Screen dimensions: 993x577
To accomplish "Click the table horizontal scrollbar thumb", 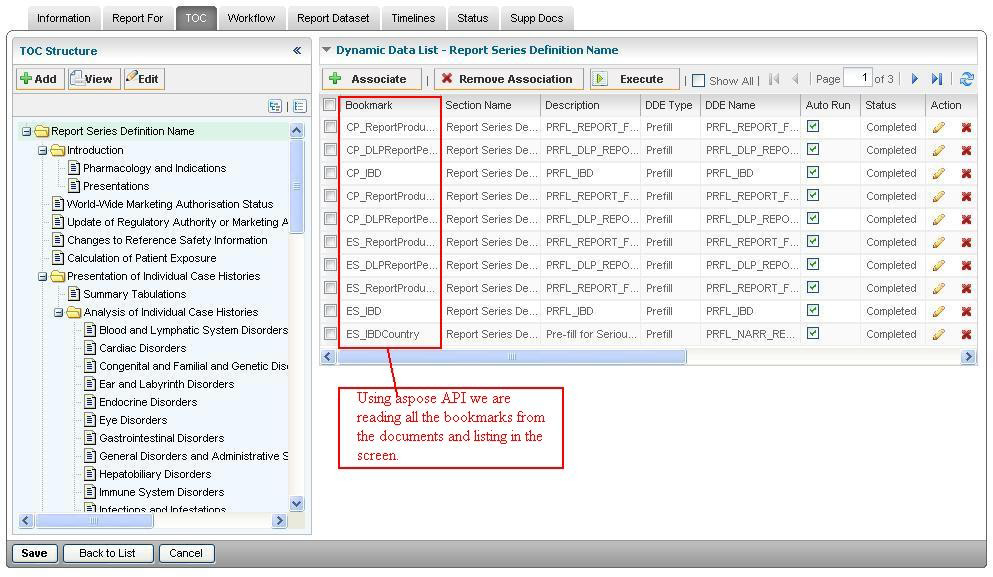I will (512, 357).
